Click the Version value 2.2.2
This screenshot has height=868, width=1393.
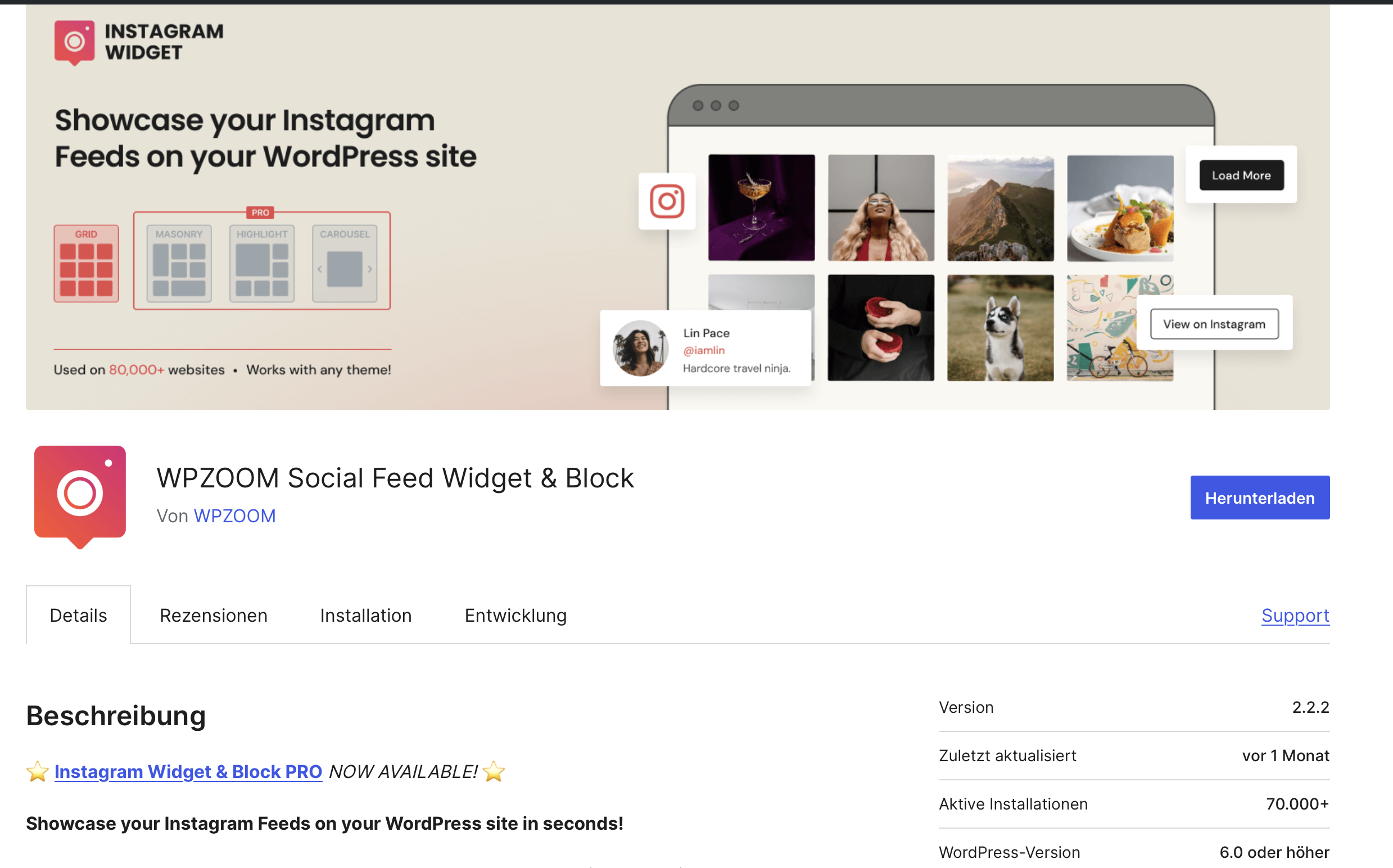pyautogui.click(x=1310, y=707)
